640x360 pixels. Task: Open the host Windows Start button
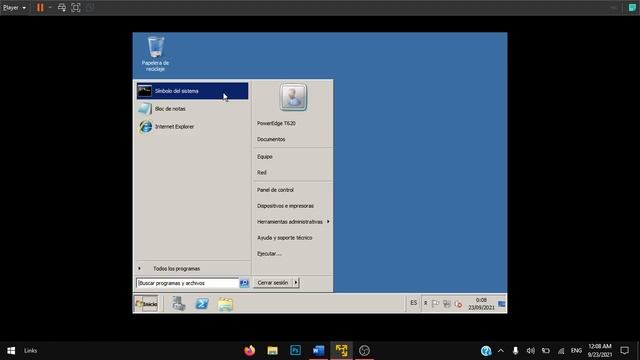click(x=11, y=351)
